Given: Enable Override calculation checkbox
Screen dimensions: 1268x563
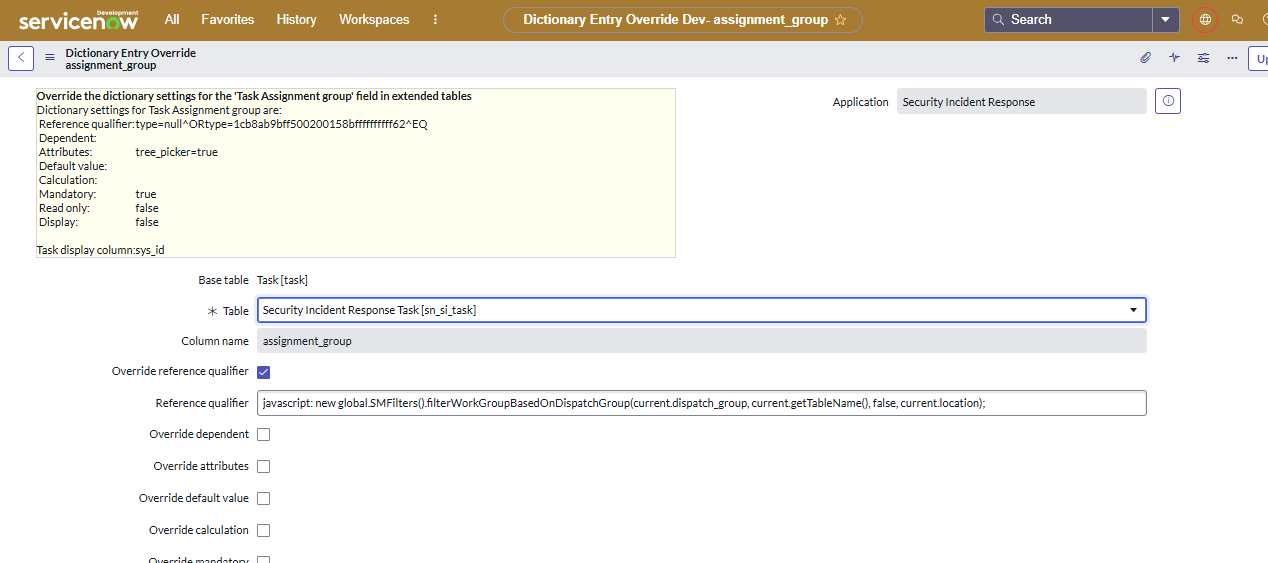Looking at the screenshot, I should (x=264, y=530).
